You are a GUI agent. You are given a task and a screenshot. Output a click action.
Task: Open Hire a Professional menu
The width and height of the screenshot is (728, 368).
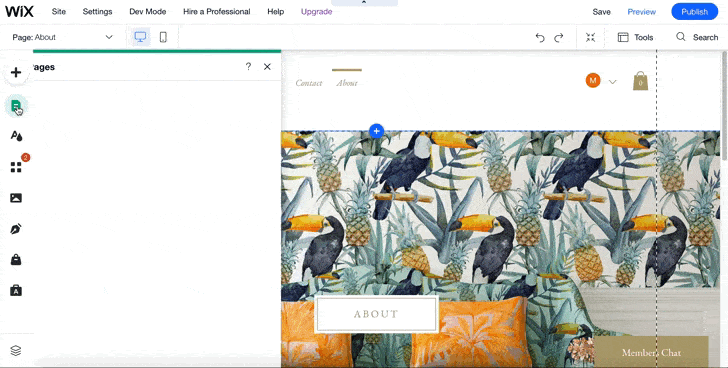[216, 12]
